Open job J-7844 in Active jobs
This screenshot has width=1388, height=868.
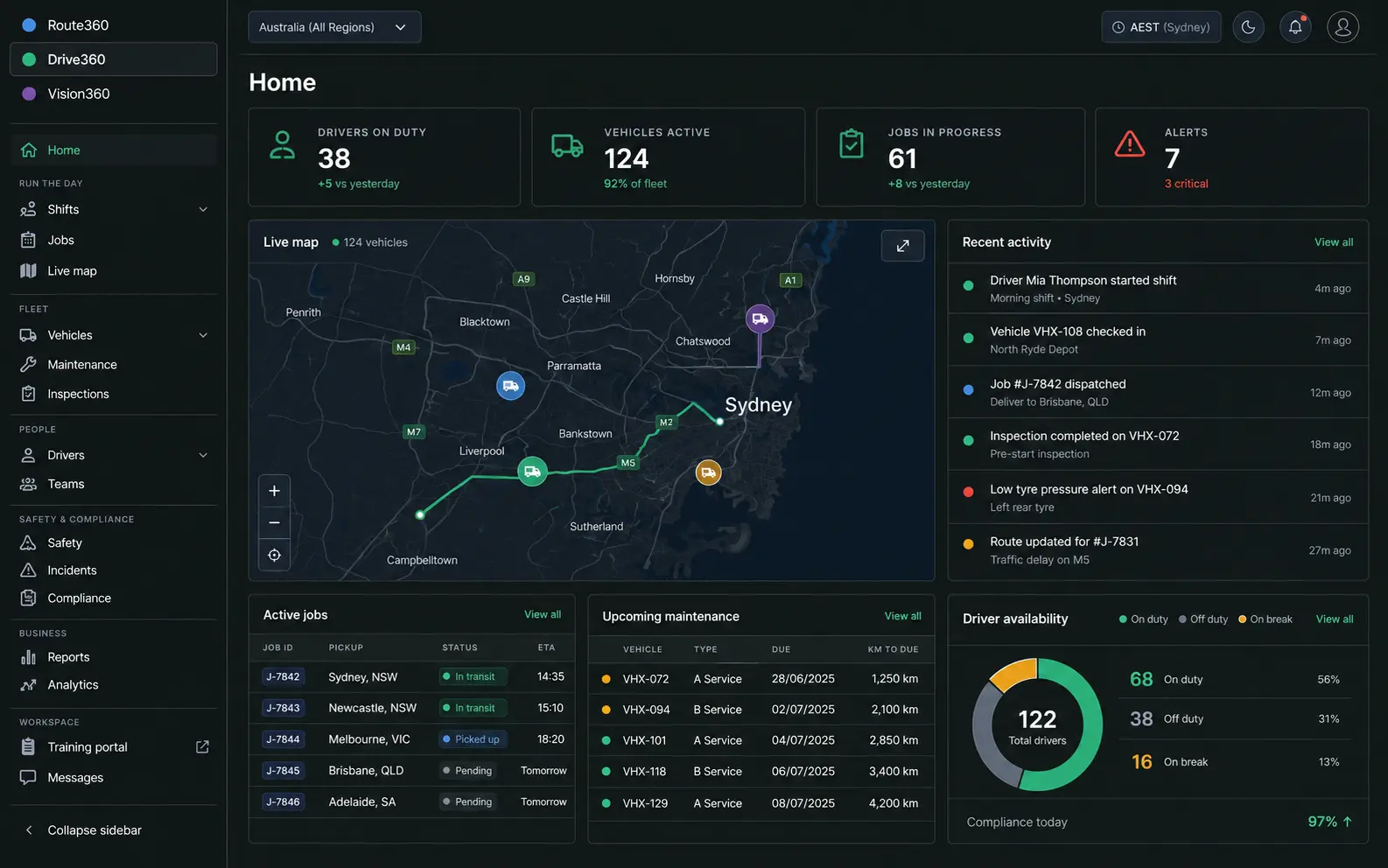pyautogui.click(x=283, y=739)
